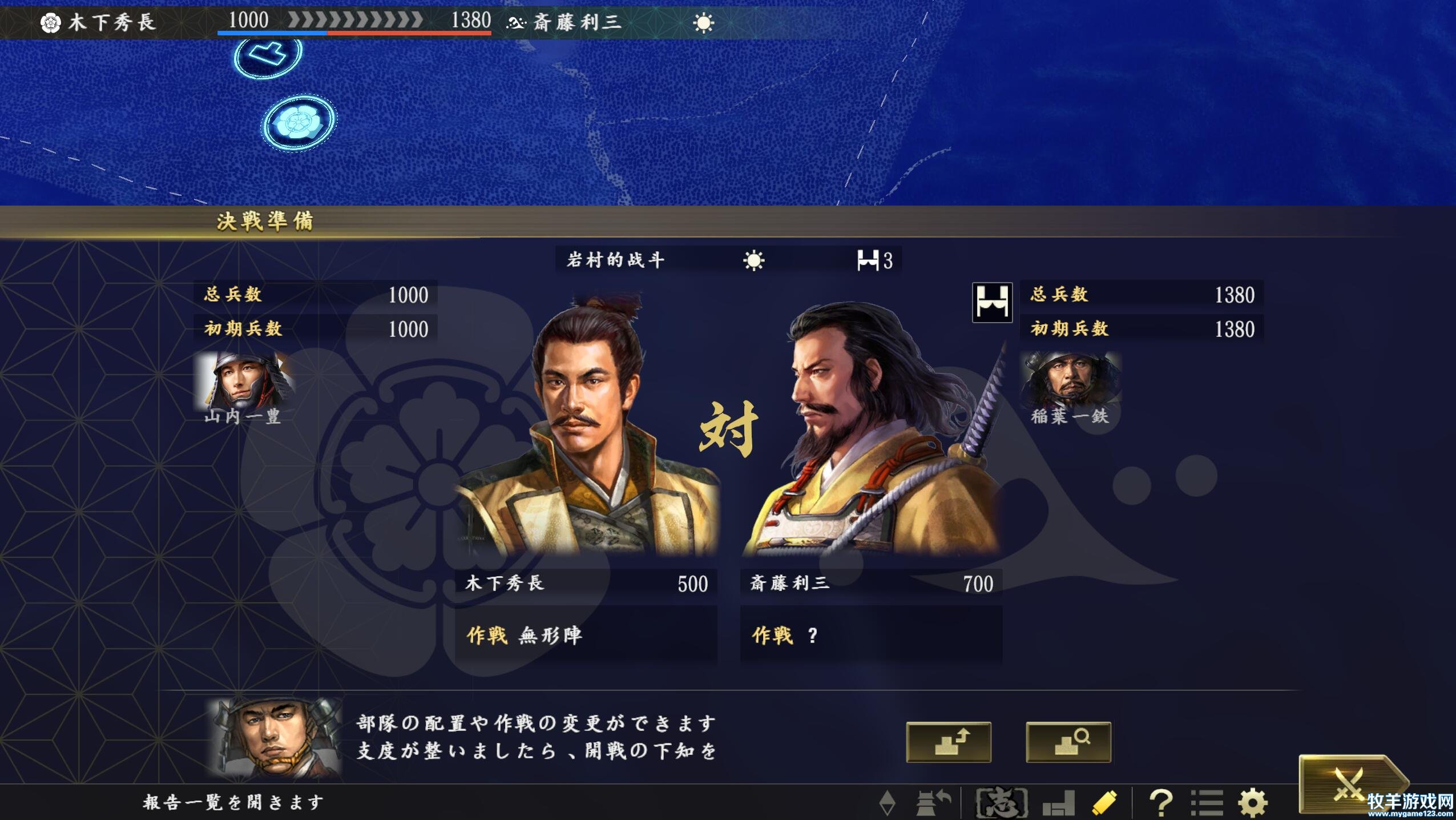The width and height of the screenshot is (1456, 820).
Task: Click the diamond up-down arrow icon
Action: 888,803
